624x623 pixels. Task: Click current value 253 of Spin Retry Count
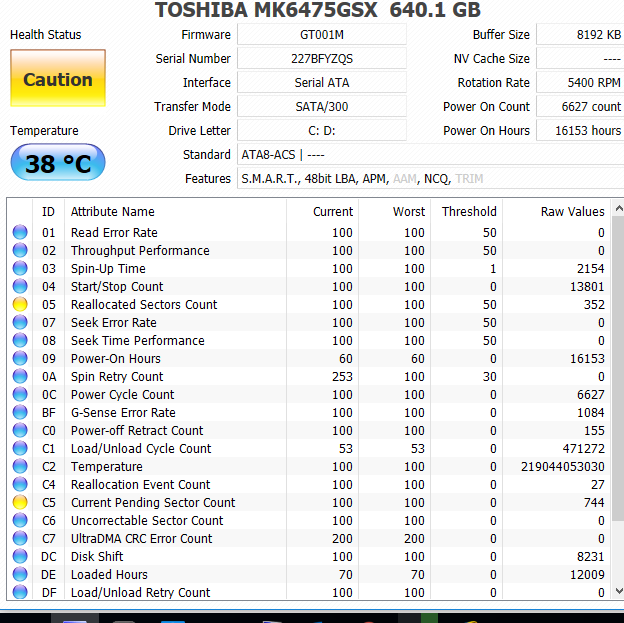342,377
